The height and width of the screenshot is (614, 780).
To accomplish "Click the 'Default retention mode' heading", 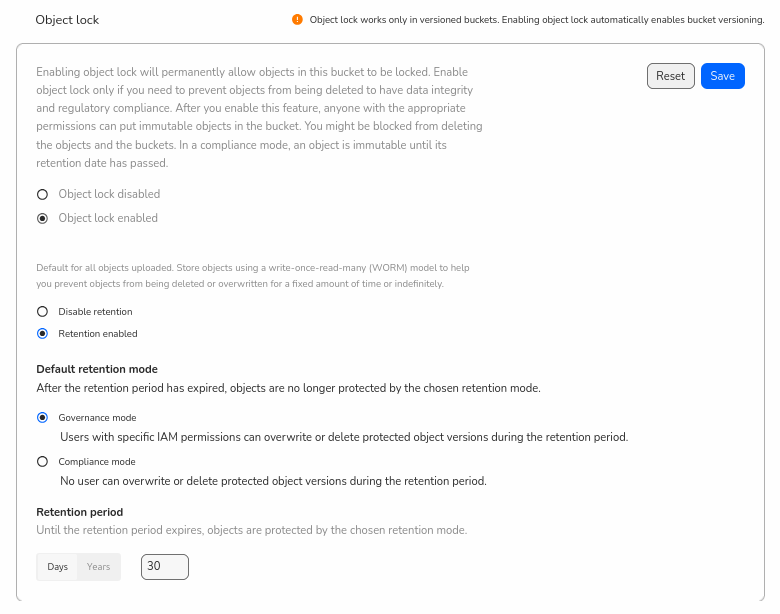I will (97, 369).
